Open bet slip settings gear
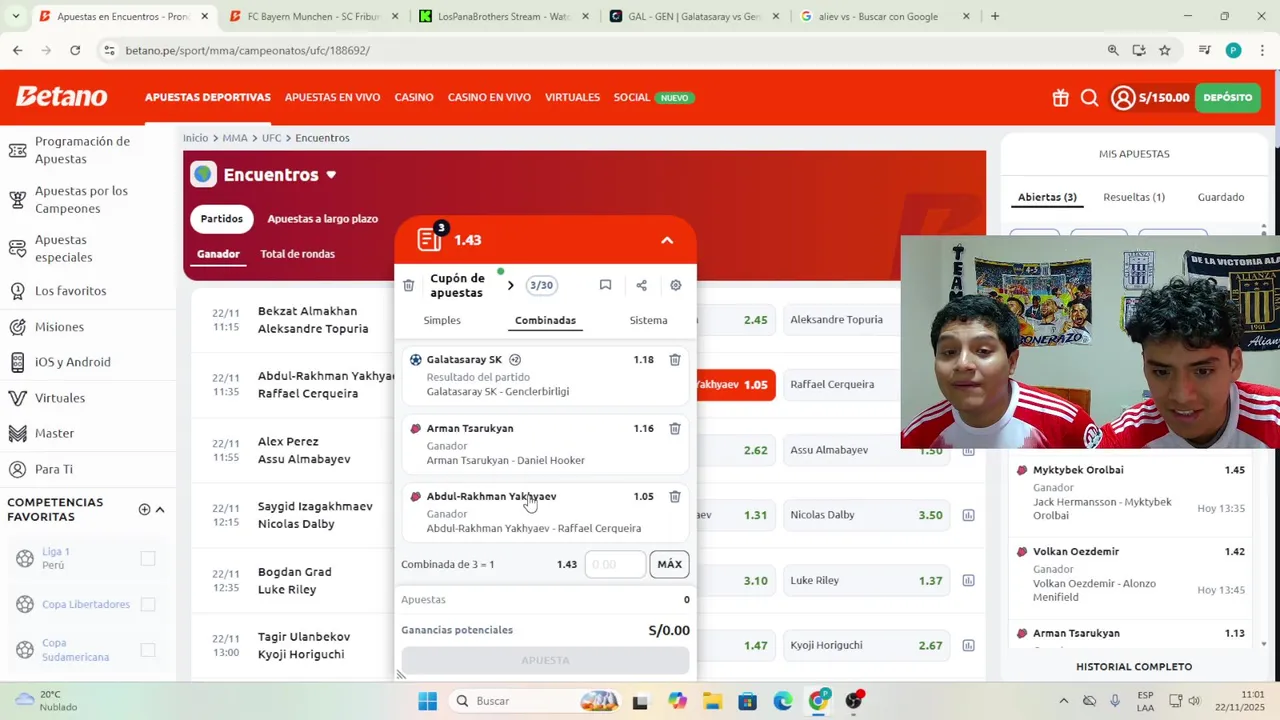This screenshot has width=1280, height=720. pyautogui.click(x=676, y=285)
